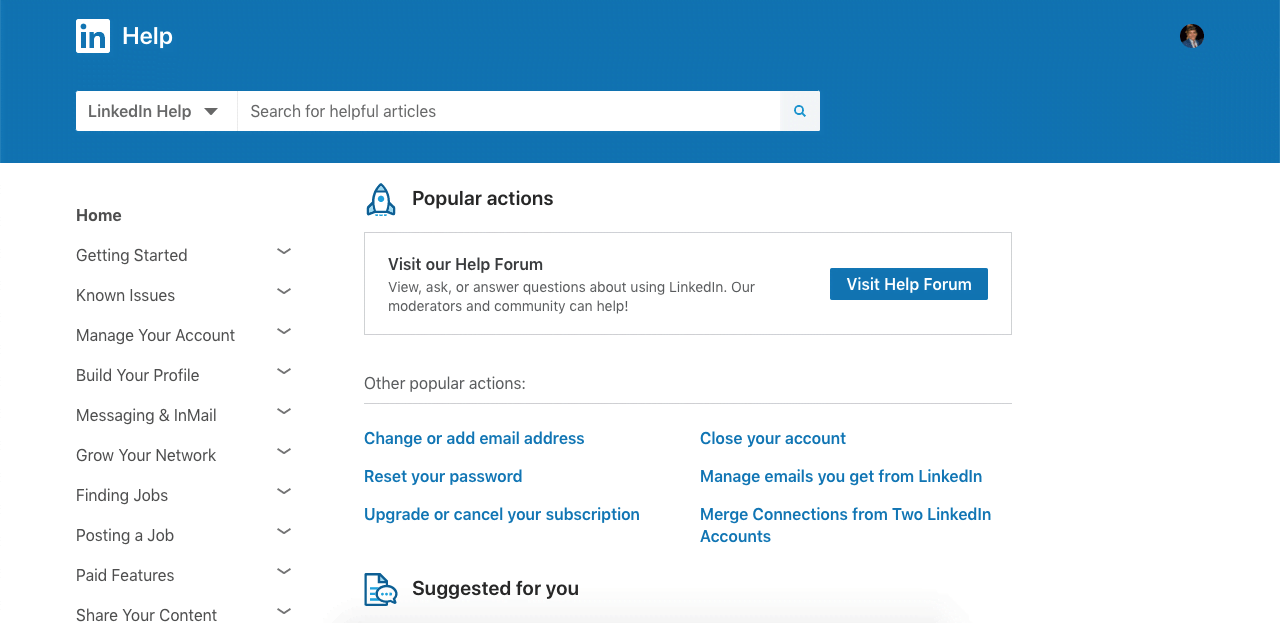Open Merge Connections from Two LinkedIn Accounts

[x=846, y=525]
